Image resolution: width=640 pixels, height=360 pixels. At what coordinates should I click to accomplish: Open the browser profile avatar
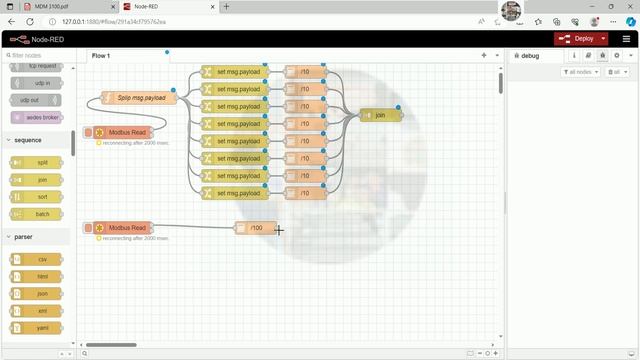pos(594,22)
